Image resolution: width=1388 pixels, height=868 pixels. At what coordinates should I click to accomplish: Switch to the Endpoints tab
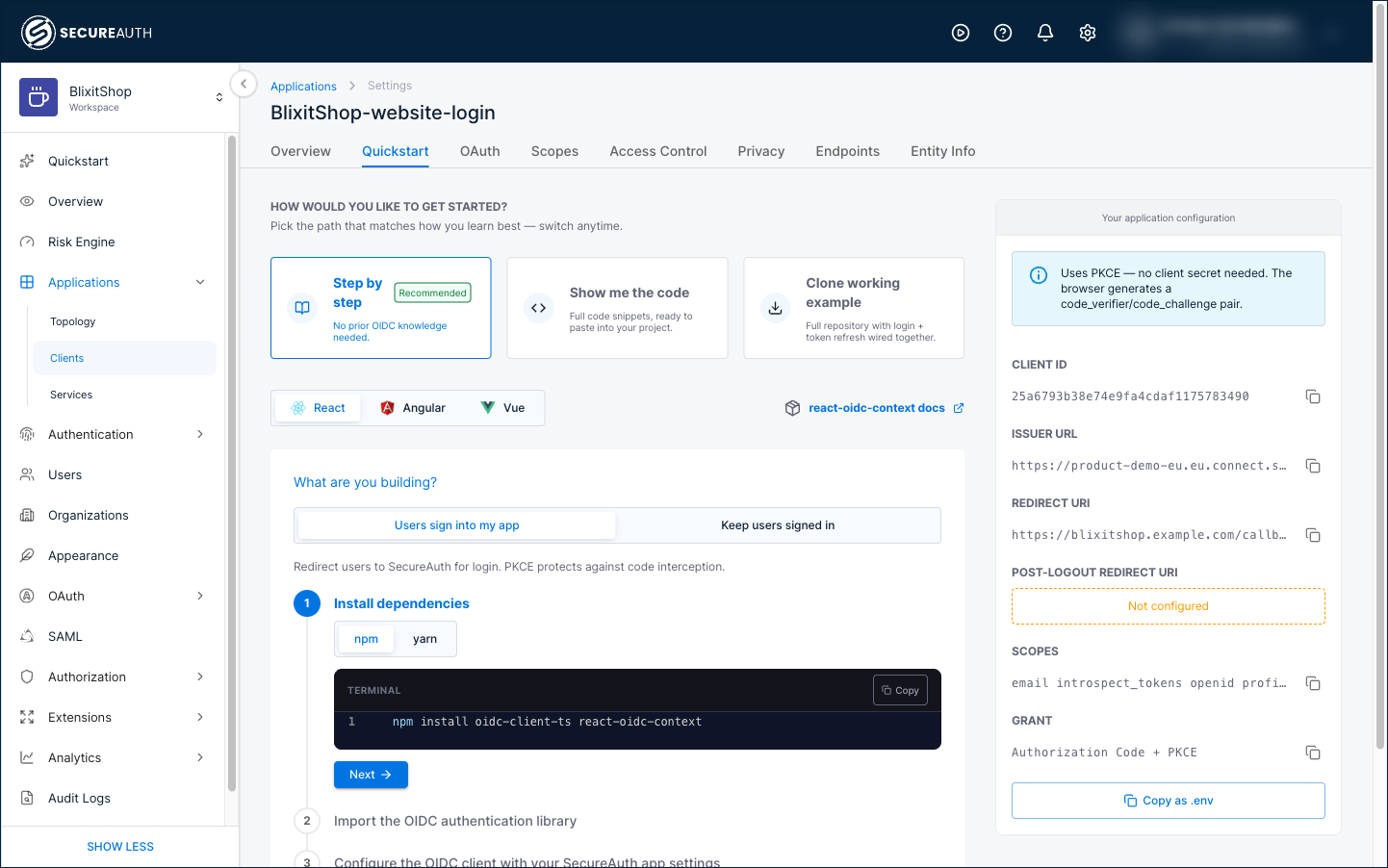pos(847,151)
